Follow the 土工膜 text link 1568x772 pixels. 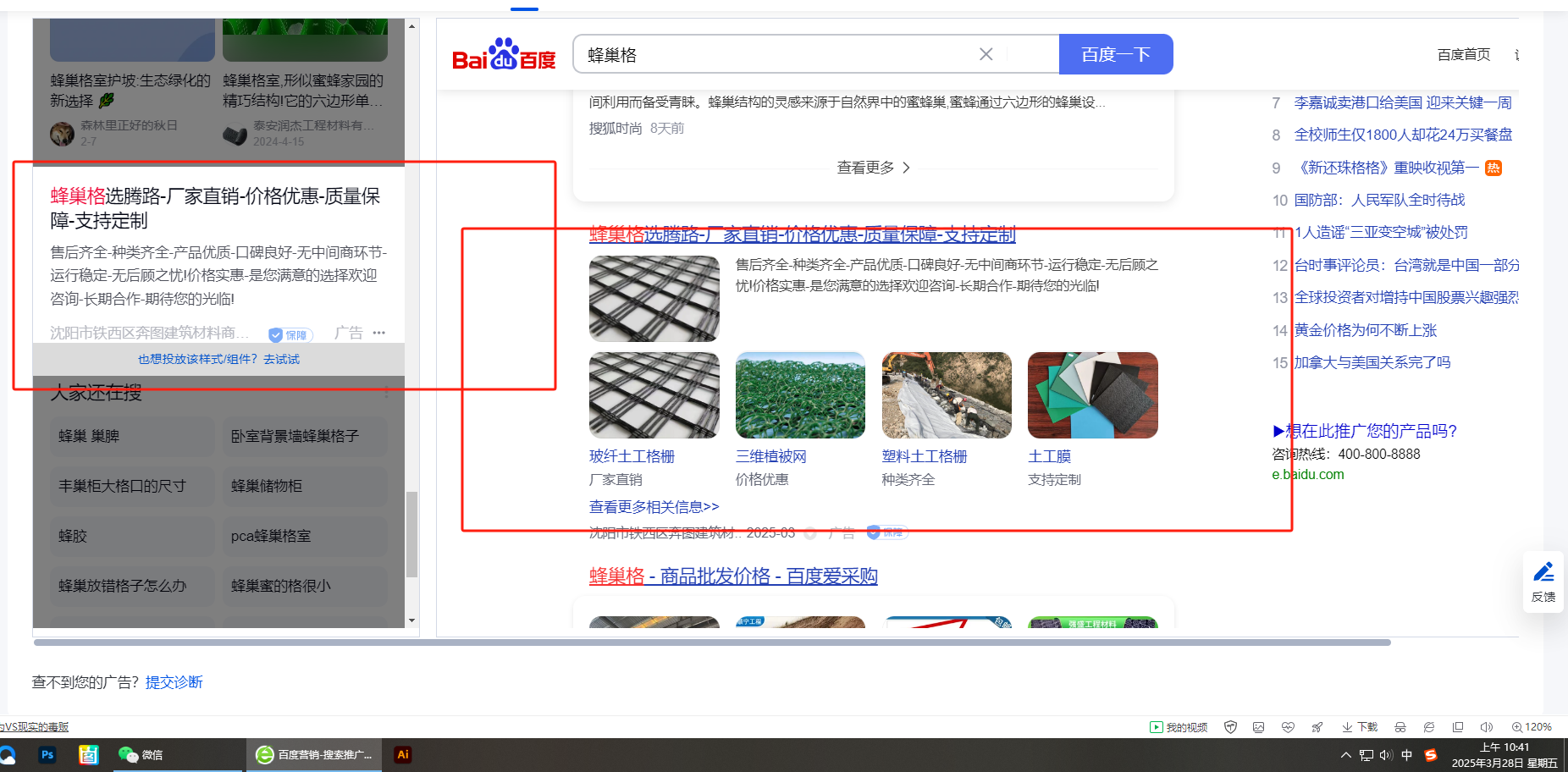(x=1049, y=456)
